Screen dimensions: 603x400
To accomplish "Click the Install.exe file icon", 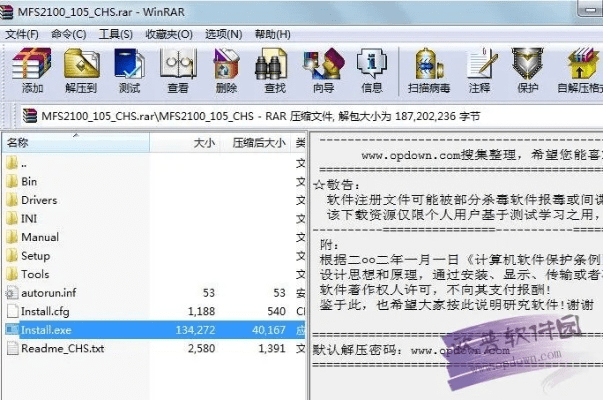I will (12, 330).
